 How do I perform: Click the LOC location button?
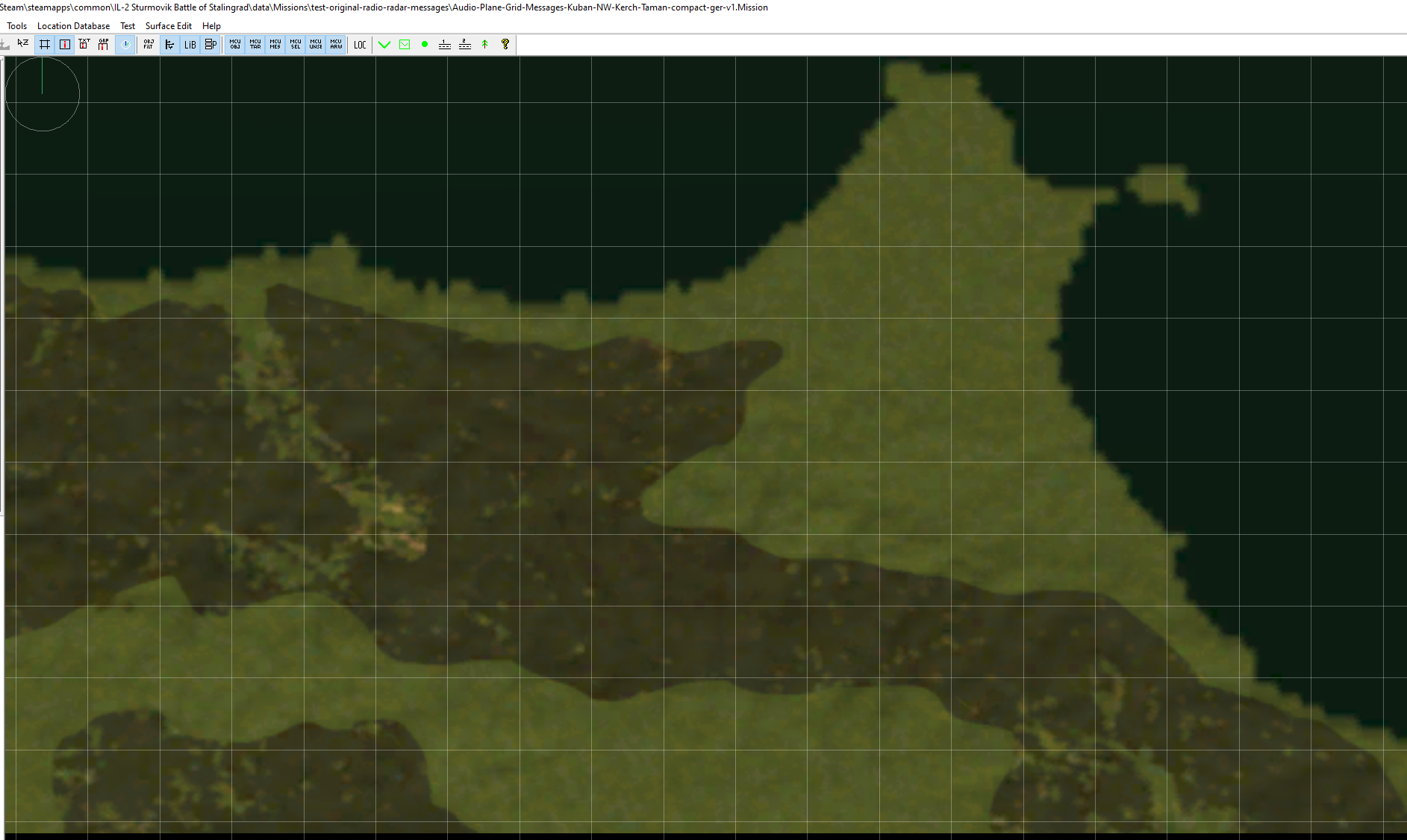360,45
